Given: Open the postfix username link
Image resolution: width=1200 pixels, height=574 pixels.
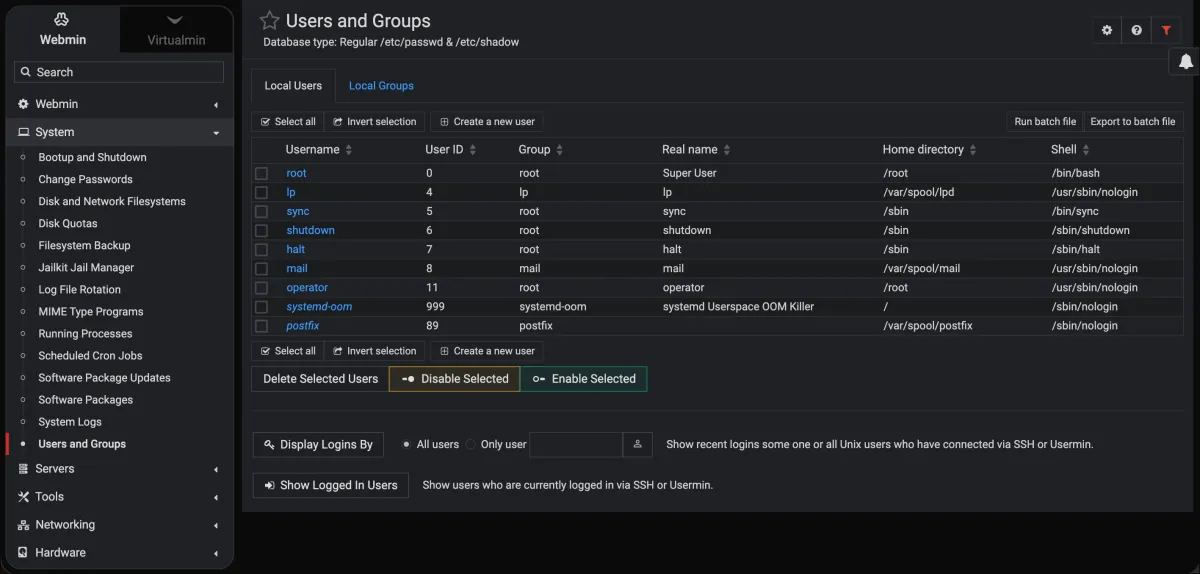Looking at the screenshot, I should [x=303, y=326].
